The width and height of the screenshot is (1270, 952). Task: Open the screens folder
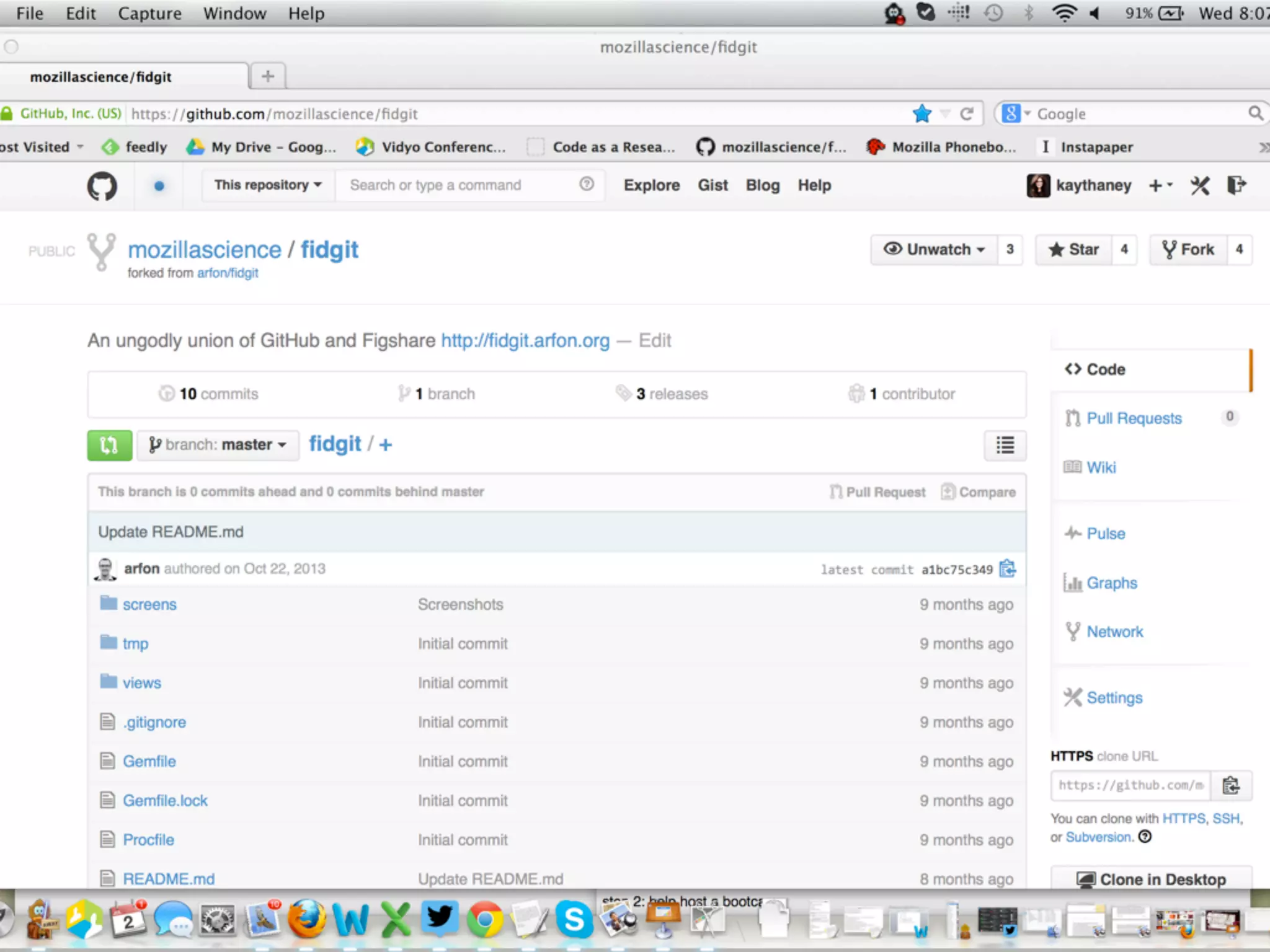149,604
